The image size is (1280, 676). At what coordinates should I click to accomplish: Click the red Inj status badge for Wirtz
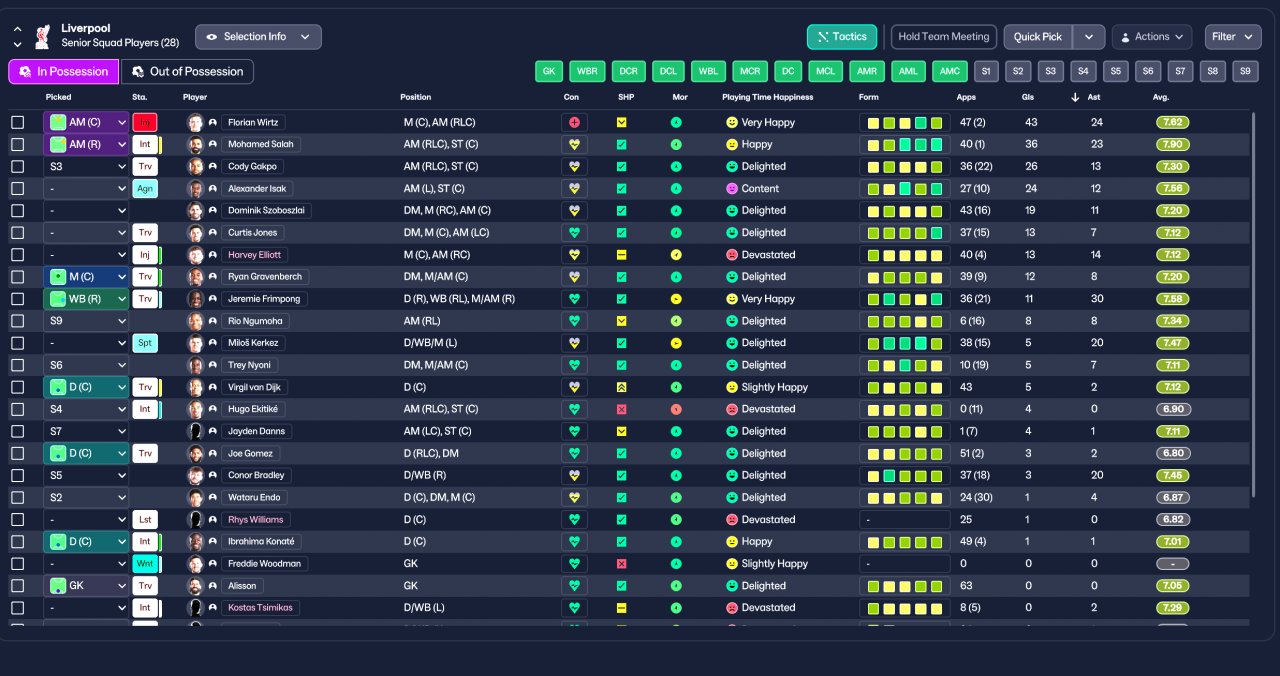145,122
